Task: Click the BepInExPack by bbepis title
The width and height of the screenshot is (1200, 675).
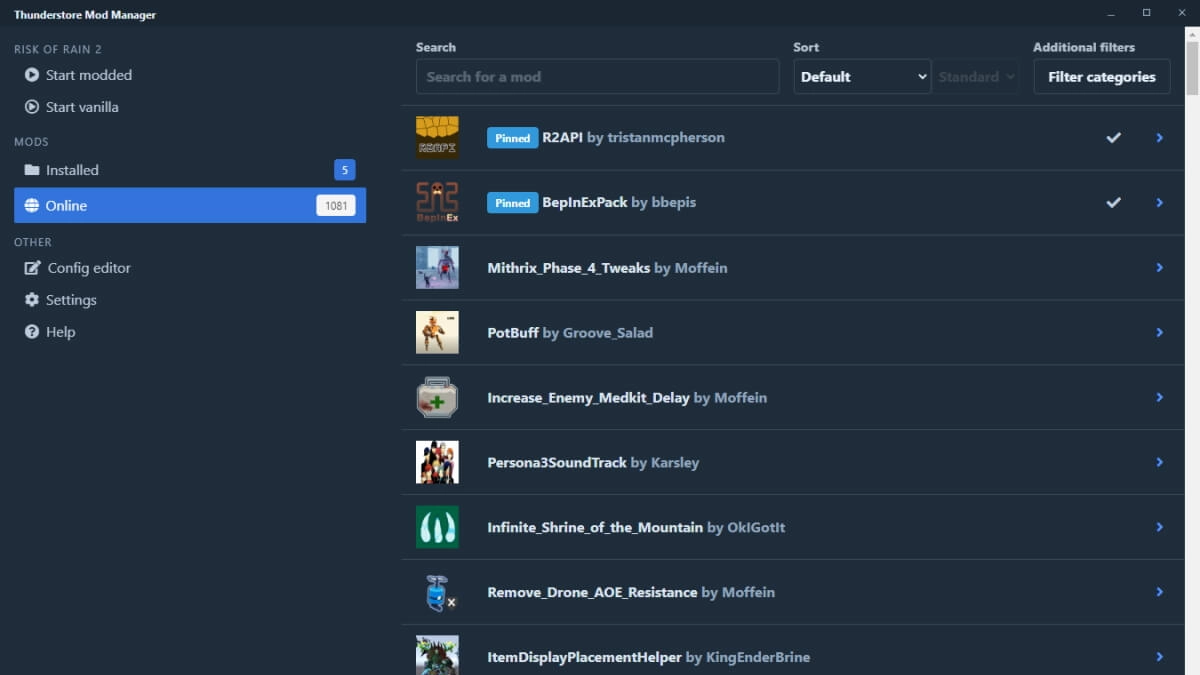Action: (x=619, y=202)
